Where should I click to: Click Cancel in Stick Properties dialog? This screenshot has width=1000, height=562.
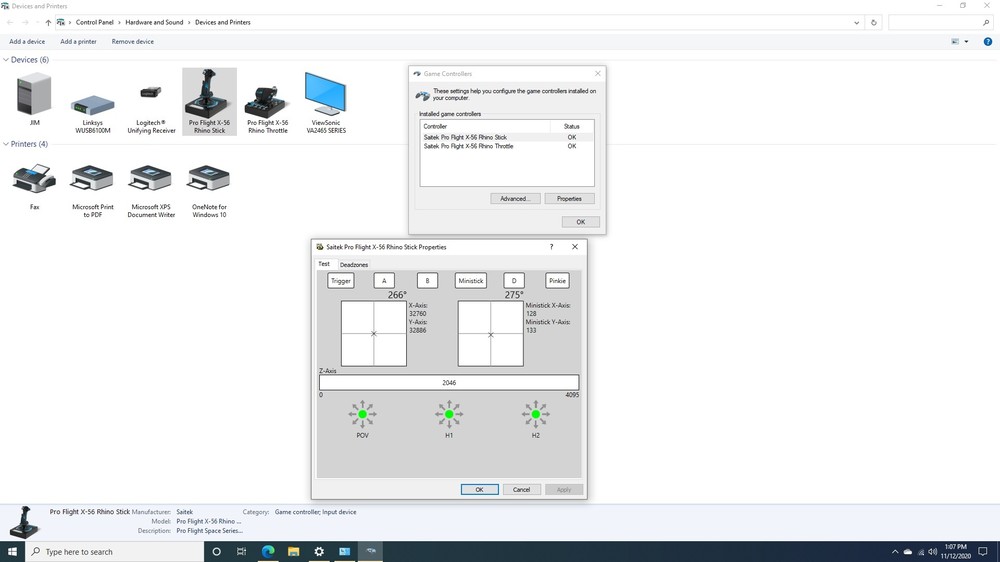click(522, 489)
